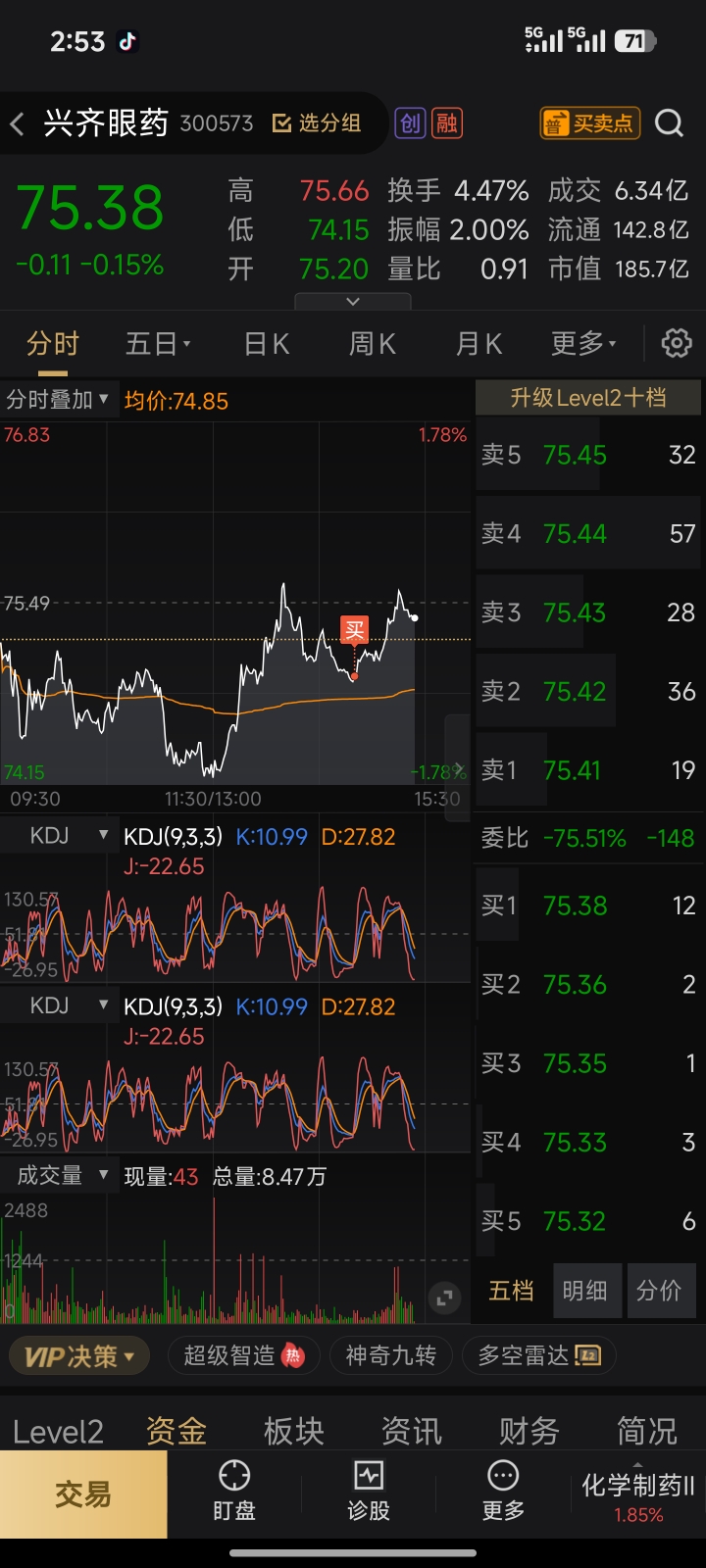Open chart settings gear icon
The image size is (706, 1568).
coord(677,343)
